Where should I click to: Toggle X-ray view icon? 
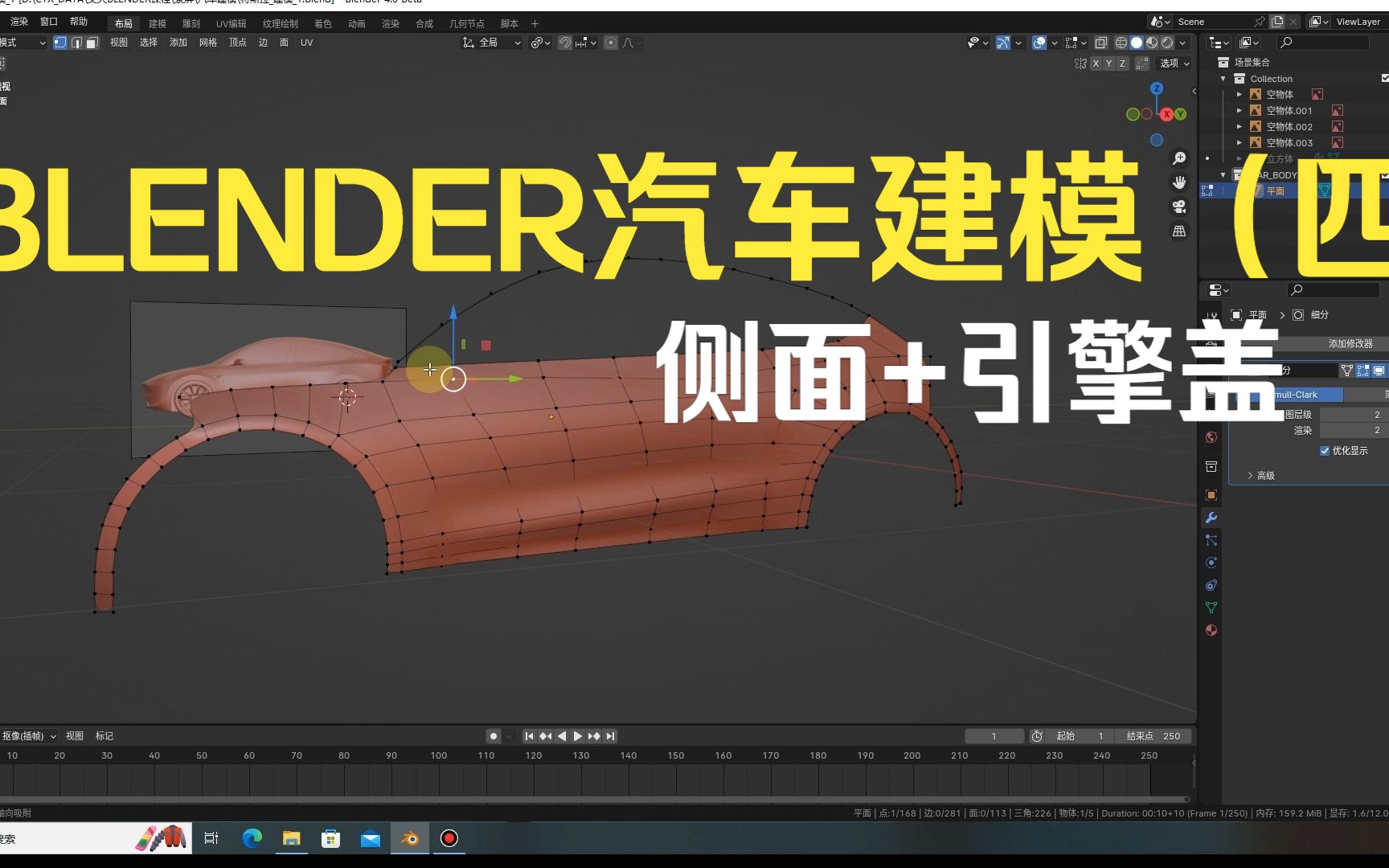[1101, 43]
